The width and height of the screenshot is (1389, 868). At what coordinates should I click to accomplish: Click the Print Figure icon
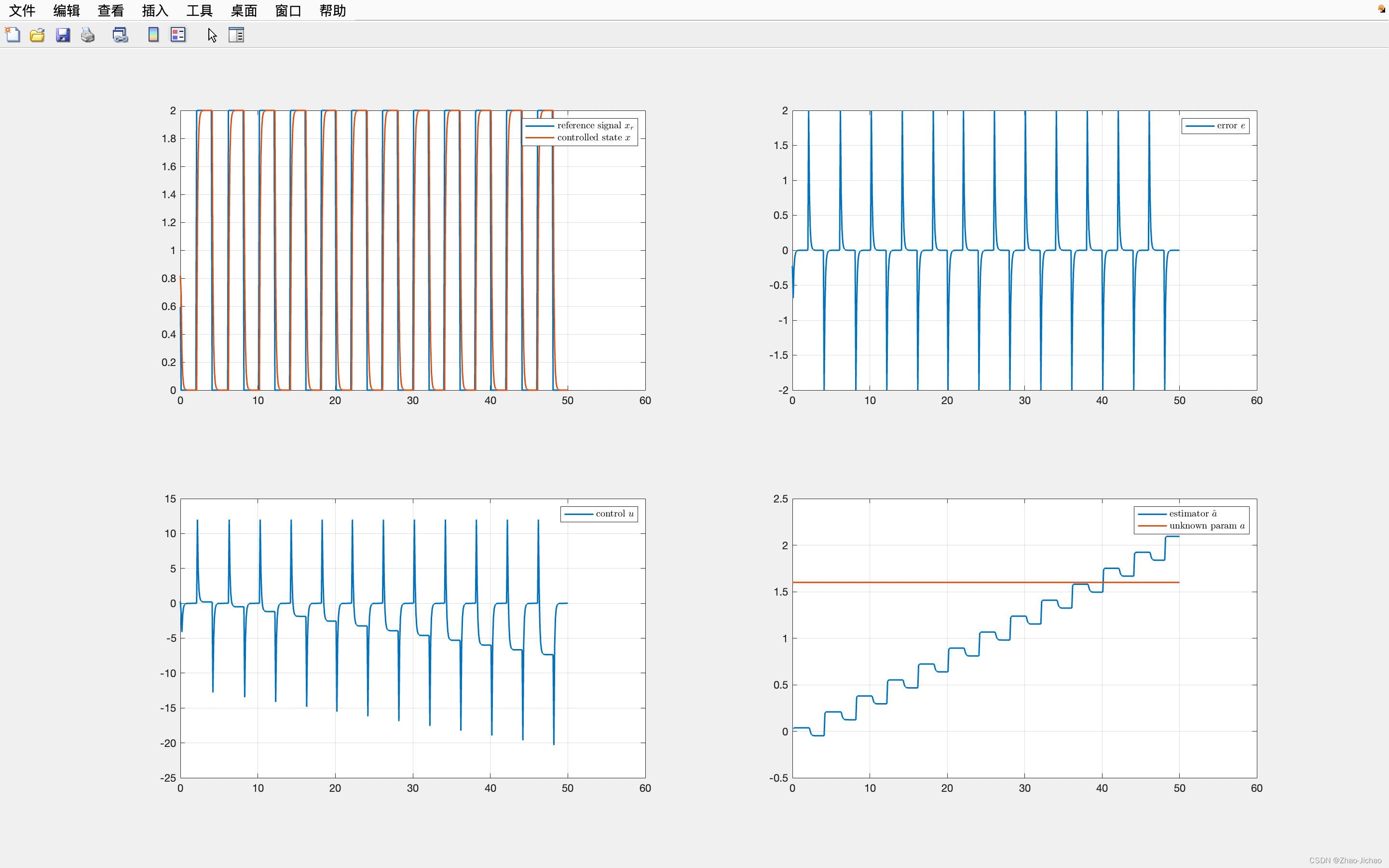click(x=88, y=35)
